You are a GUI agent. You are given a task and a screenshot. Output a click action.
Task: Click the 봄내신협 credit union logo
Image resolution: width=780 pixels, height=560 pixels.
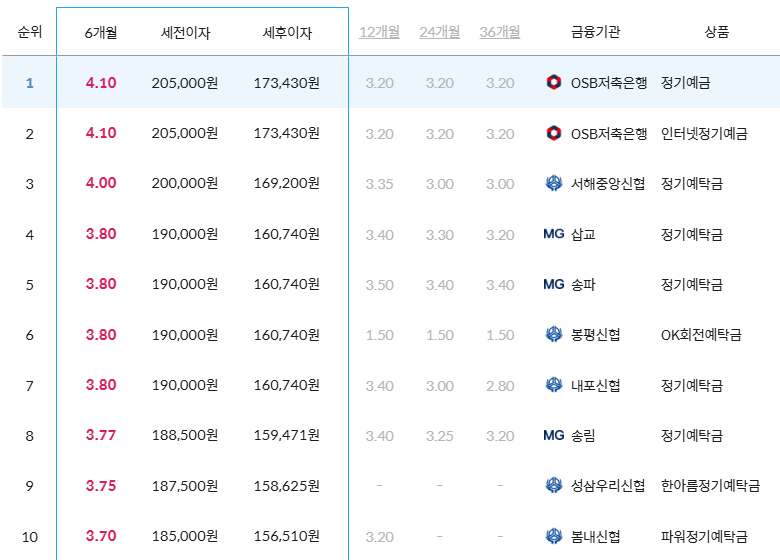(554, 536)
